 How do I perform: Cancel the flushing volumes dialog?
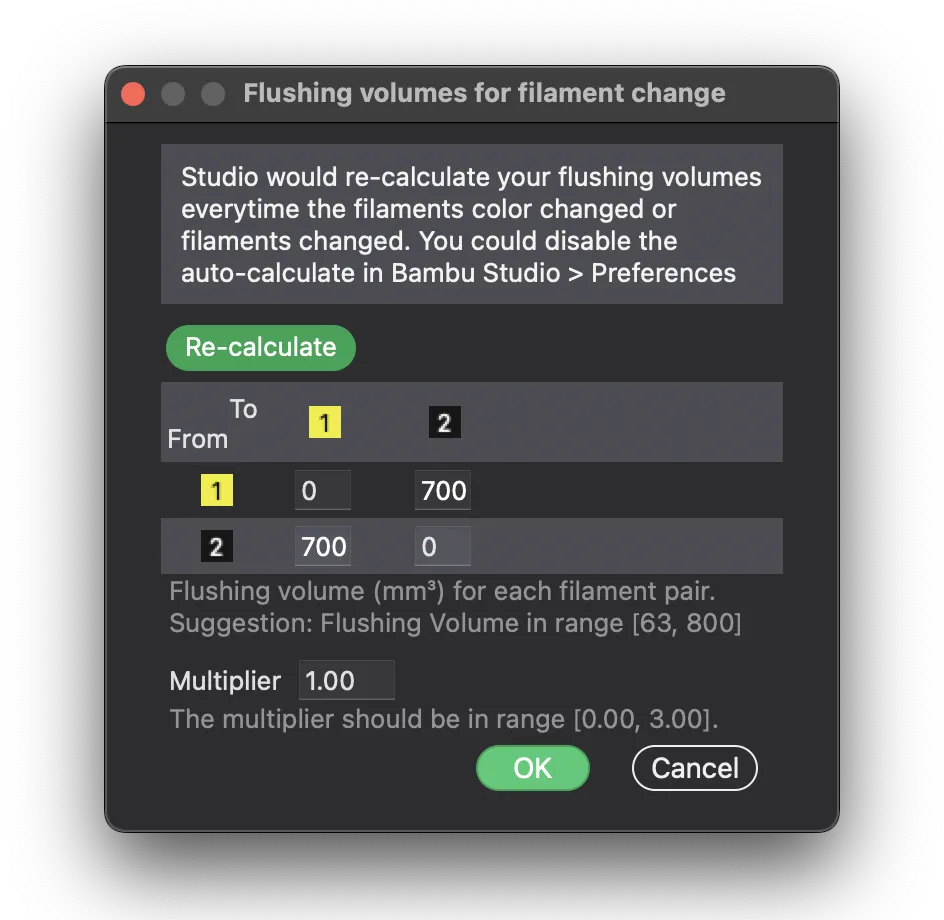click(694, 768)
